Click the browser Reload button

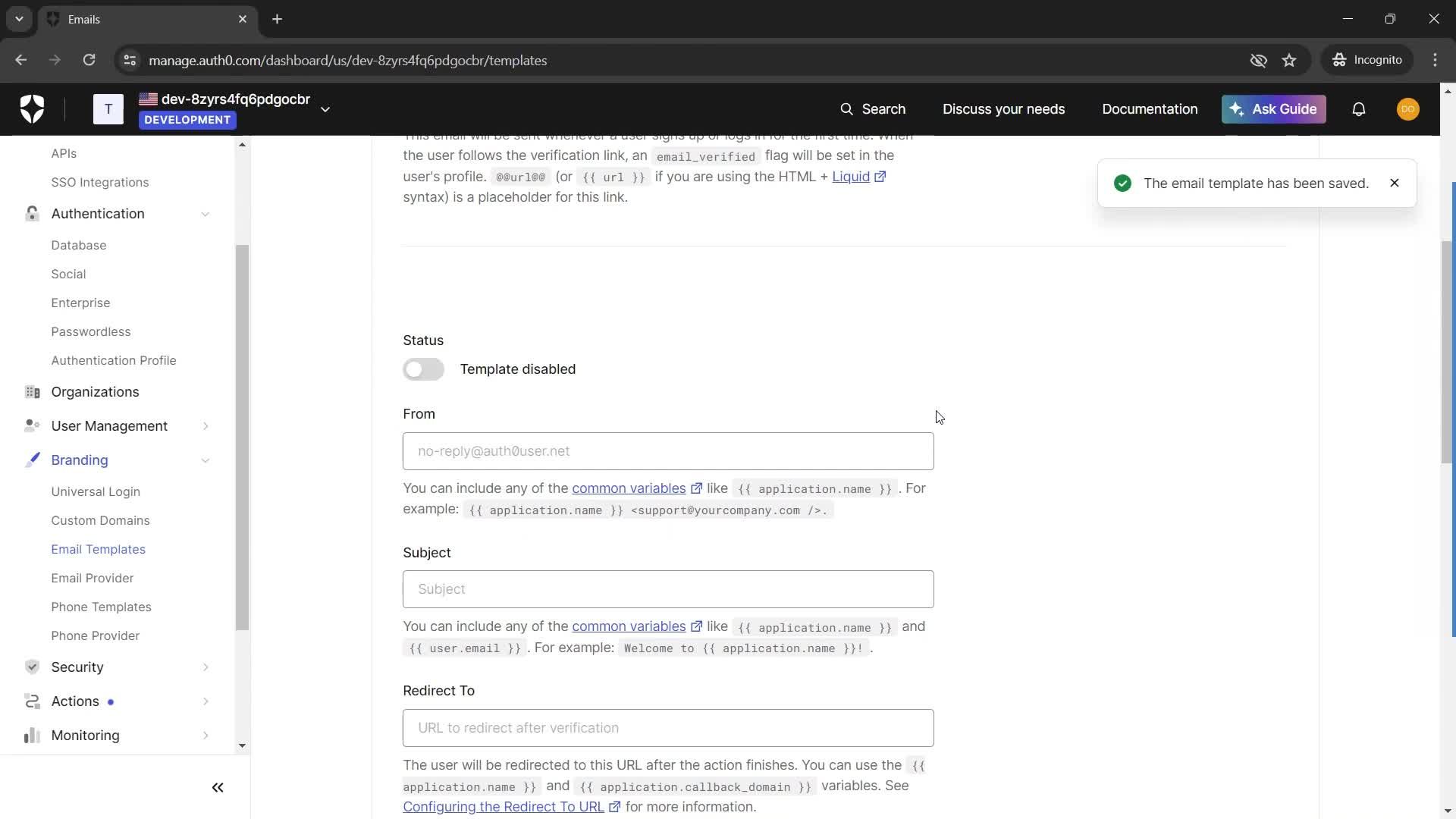(x=89, y=60)
